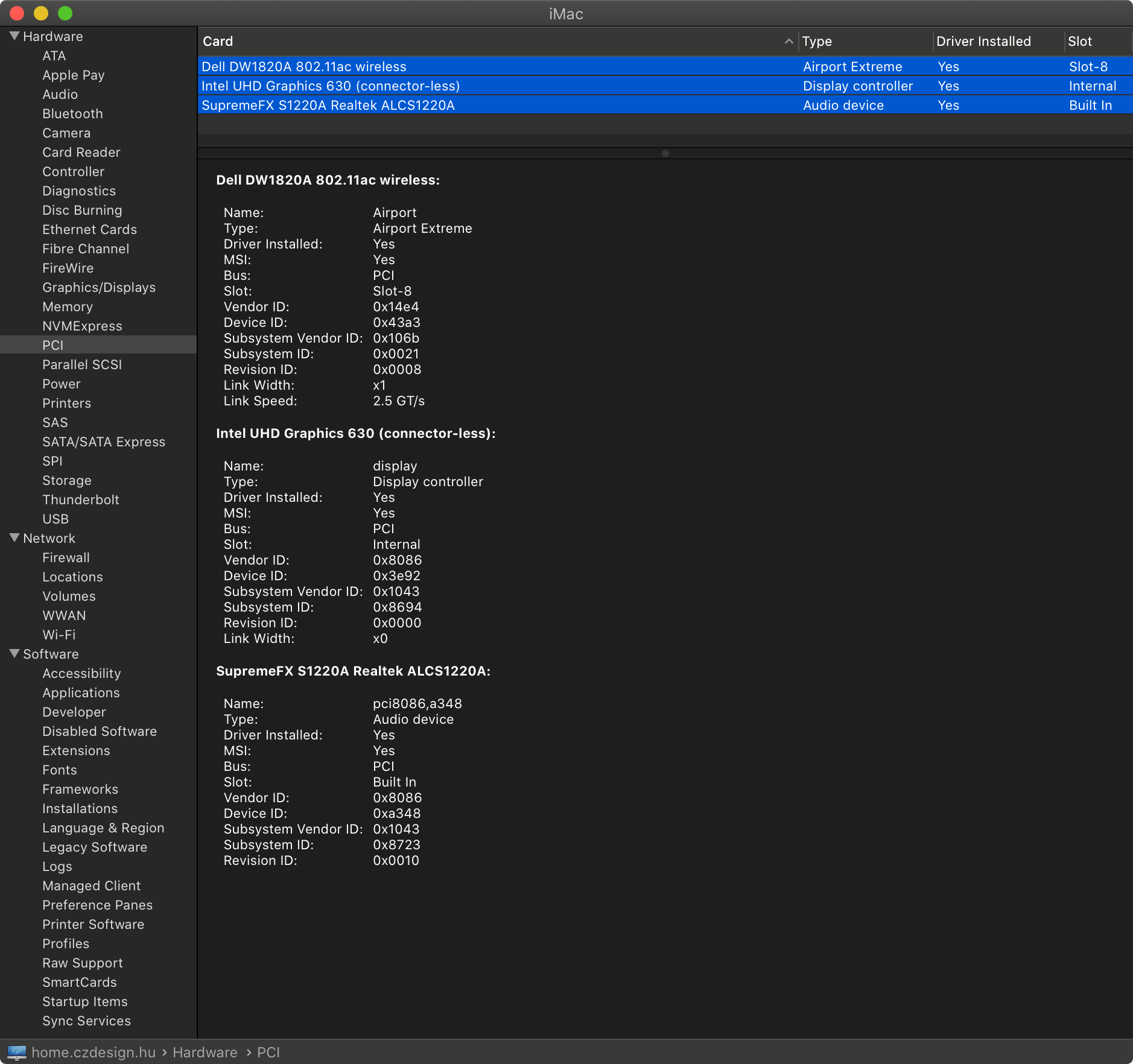Go to Startup Items
The height and width of the screenshot is (1064, 1133).
point(84,1001)
